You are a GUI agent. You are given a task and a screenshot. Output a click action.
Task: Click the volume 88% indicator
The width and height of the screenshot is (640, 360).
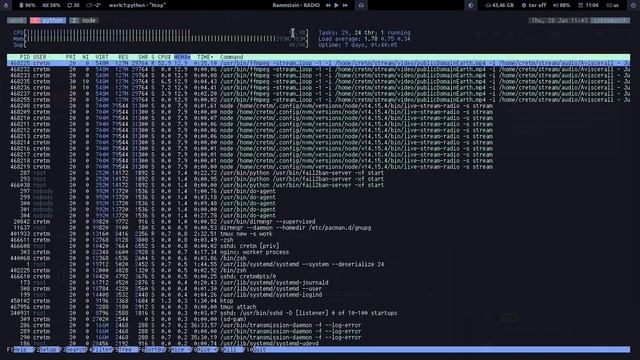coord(562,5)
